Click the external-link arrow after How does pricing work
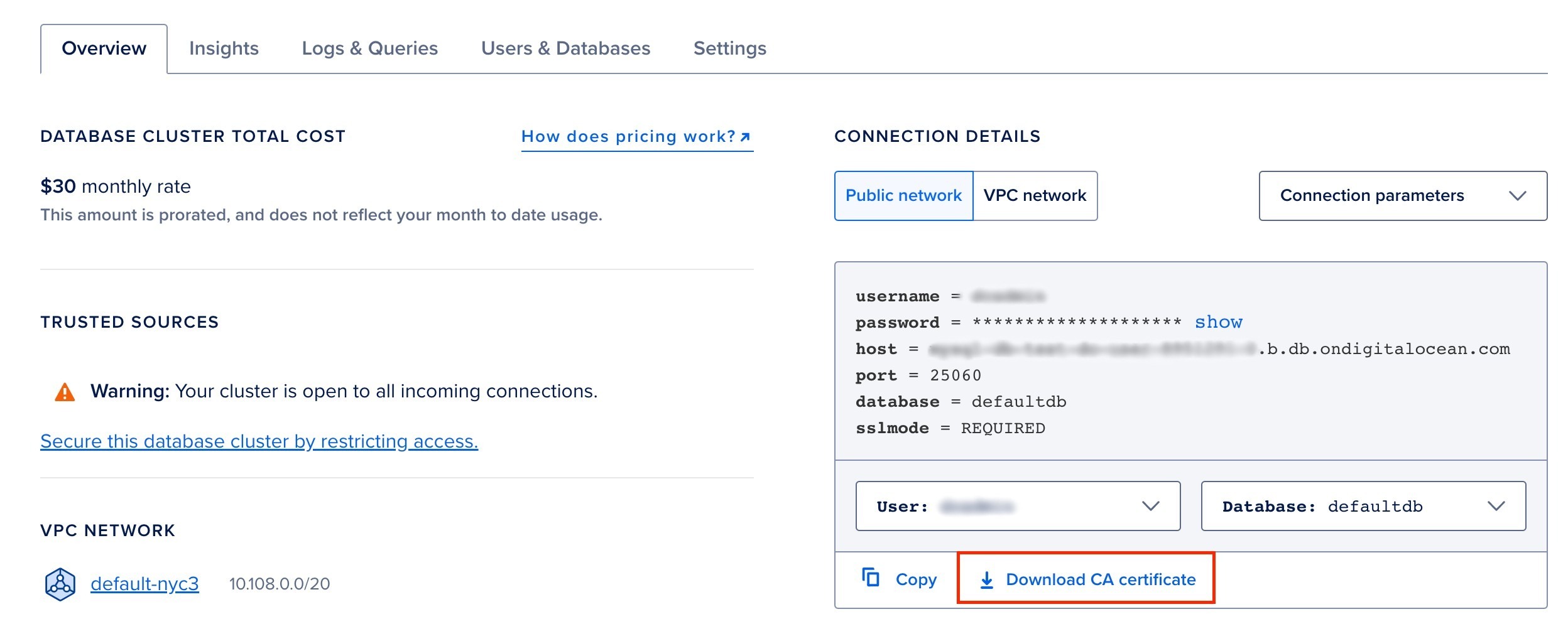The height and width of the screenshot is (619, 1568). [x=745, y=136]
